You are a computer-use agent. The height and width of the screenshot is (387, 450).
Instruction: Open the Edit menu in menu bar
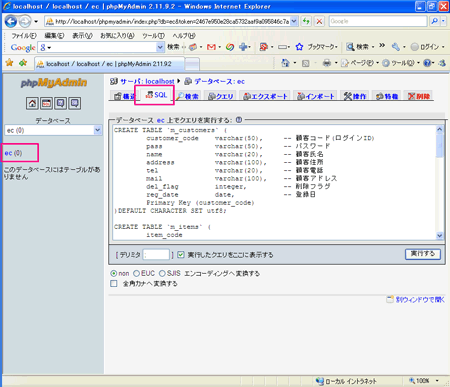tap(54, 35)
